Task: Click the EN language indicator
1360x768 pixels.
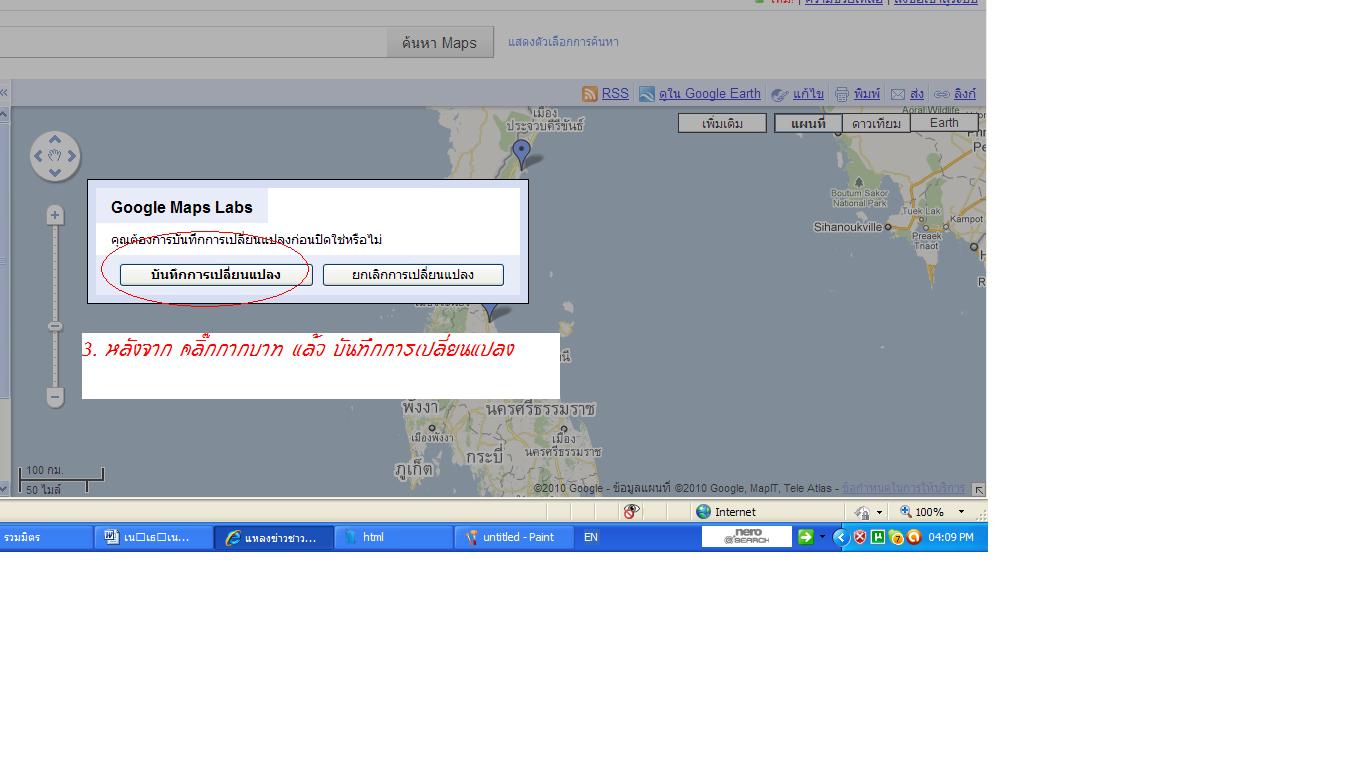Action: (x=591, y=537)
